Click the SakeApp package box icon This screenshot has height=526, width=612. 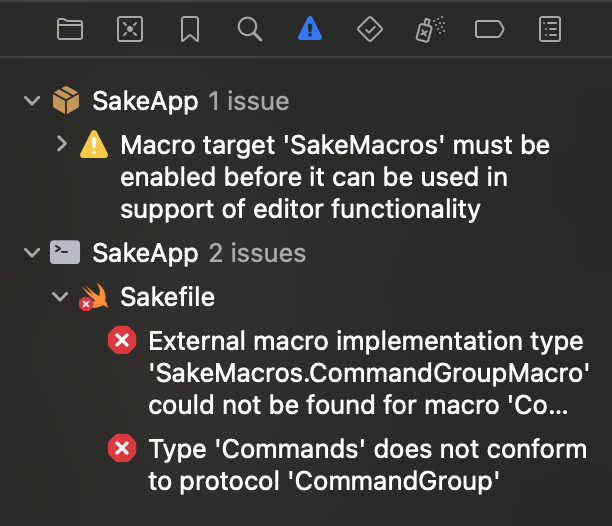coord(66,101)
